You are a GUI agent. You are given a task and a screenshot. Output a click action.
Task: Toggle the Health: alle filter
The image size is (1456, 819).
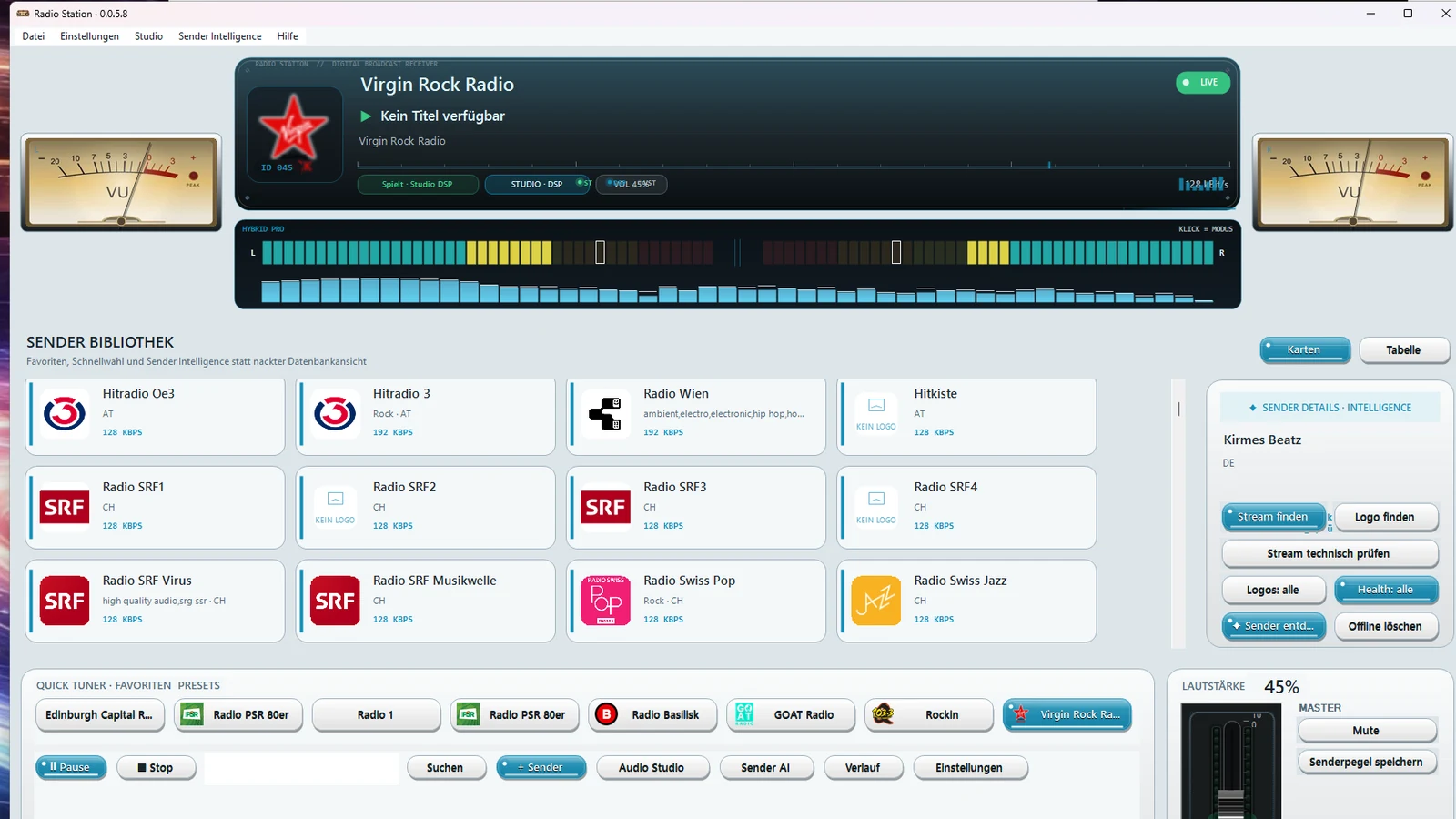1386,590
